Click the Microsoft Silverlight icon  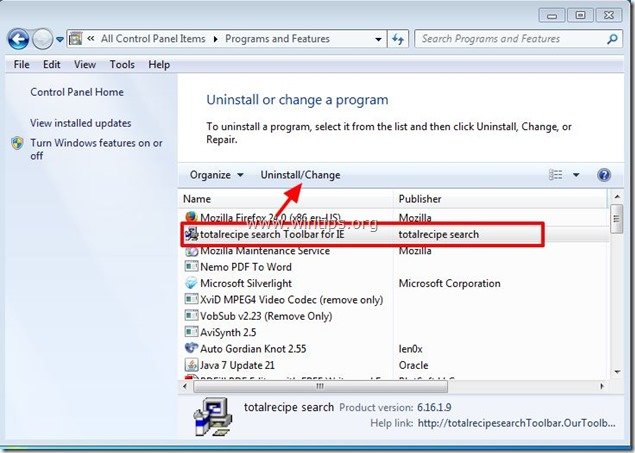click(191, 283)
